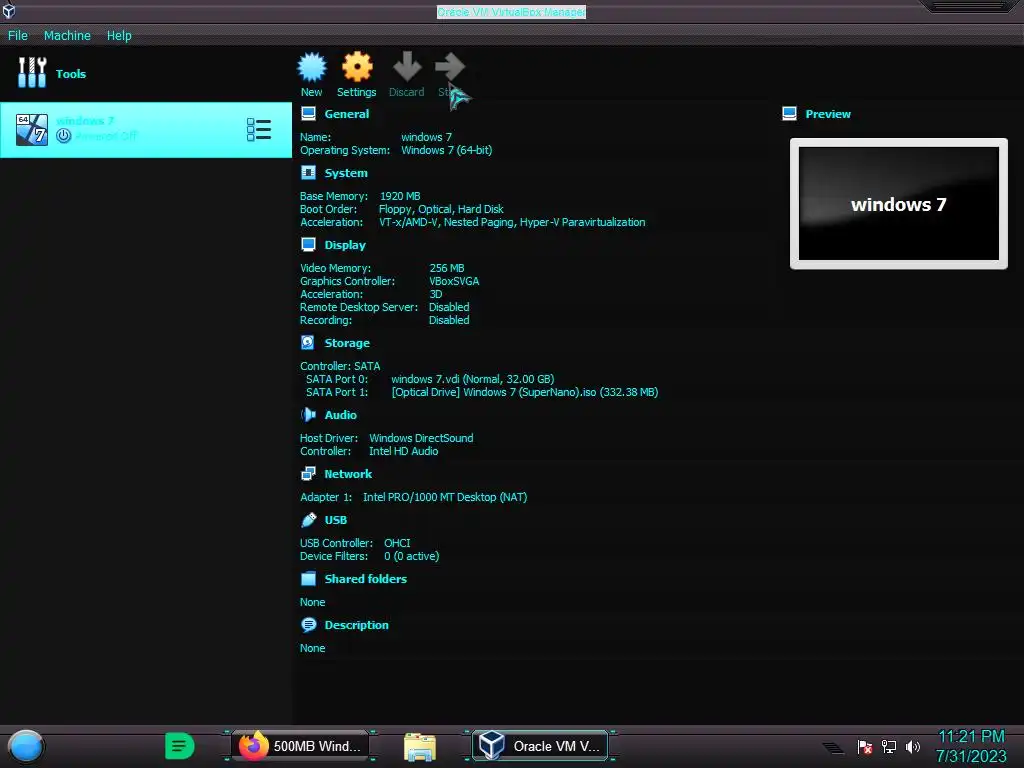Open the Display settings heading link
Screen dimensions: 1024x768
345,245
